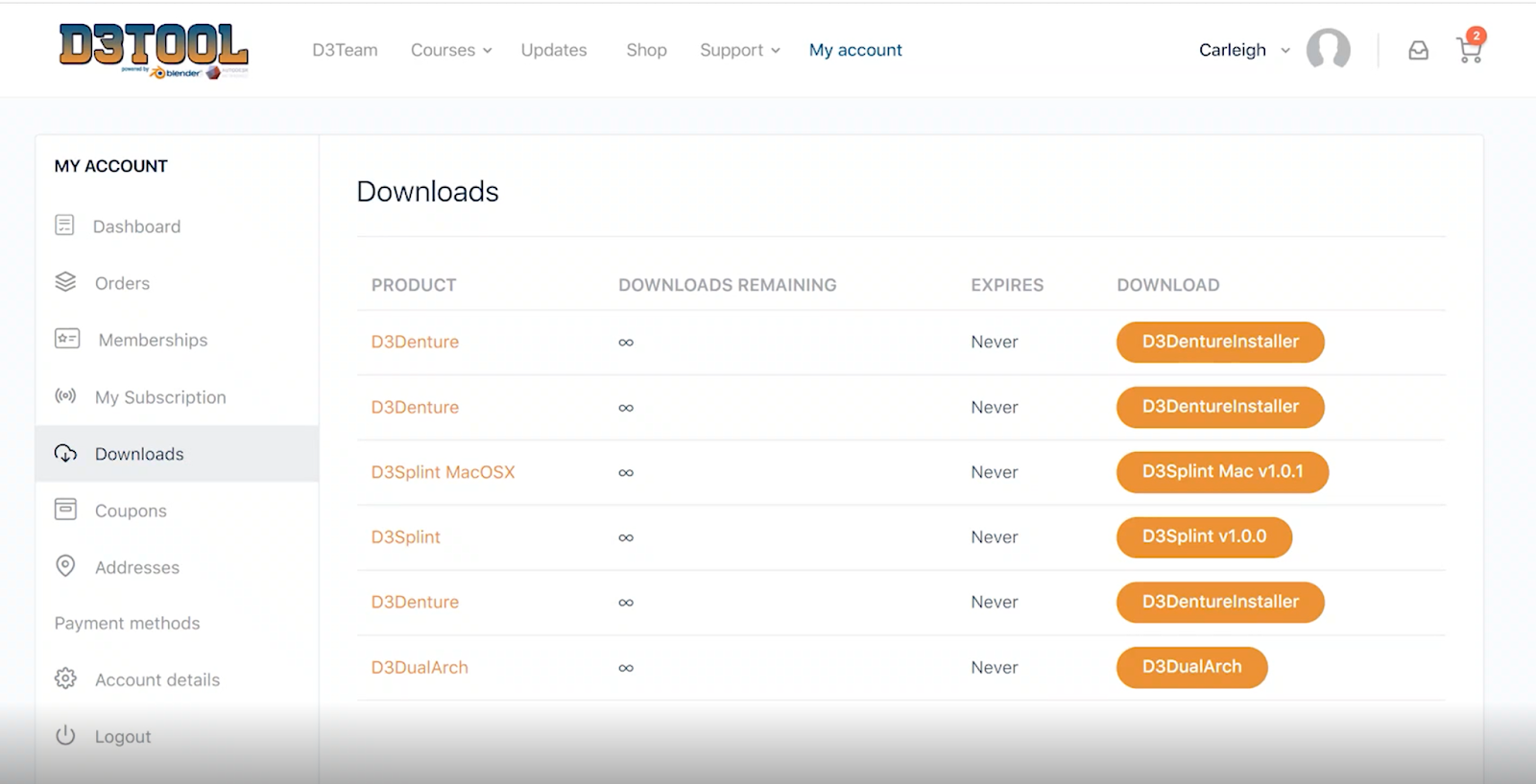Click the Downloads page heading
This screenshot has width=1536, height=784.
(427, 192)
